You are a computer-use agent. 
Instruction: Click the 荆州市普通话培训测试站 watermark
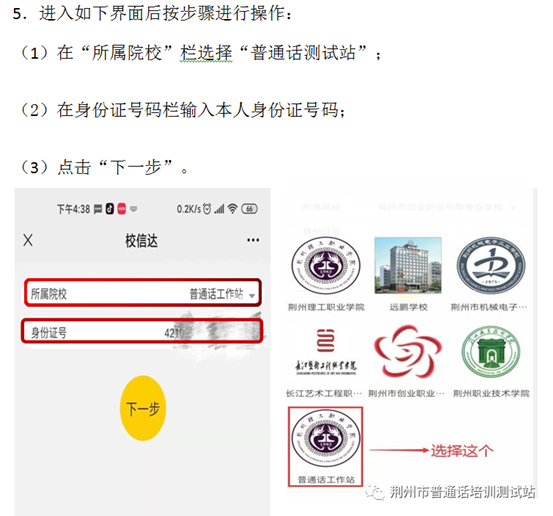coord(462,491)
